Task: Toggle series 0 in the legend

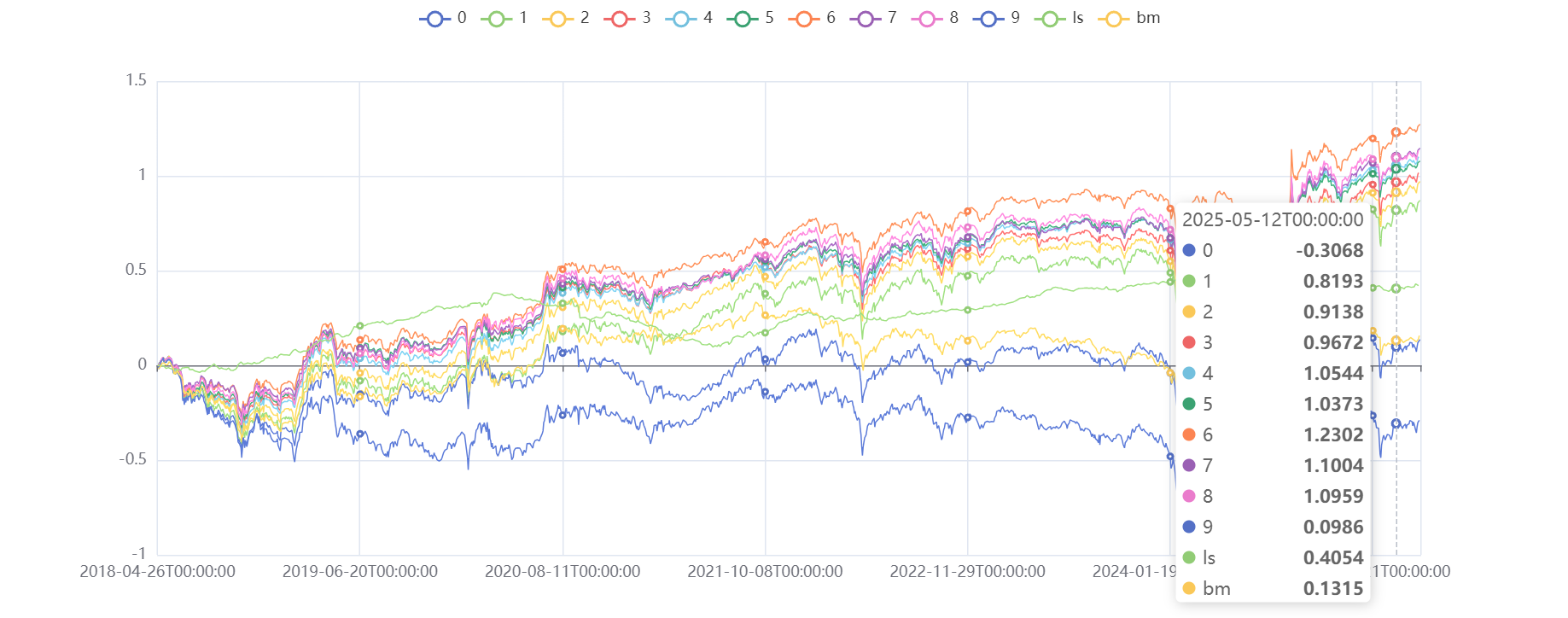Action: click(x=435, y=18)
